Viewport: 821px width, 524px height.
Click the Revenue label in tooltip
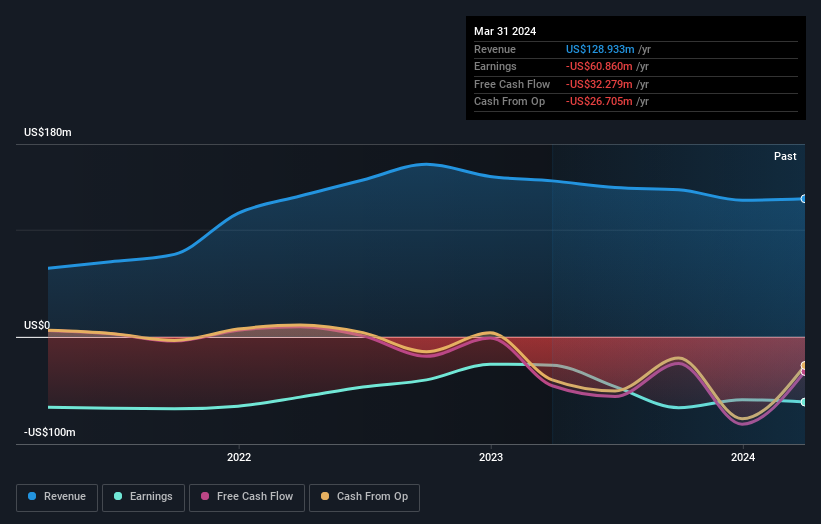tap(495, 49)
